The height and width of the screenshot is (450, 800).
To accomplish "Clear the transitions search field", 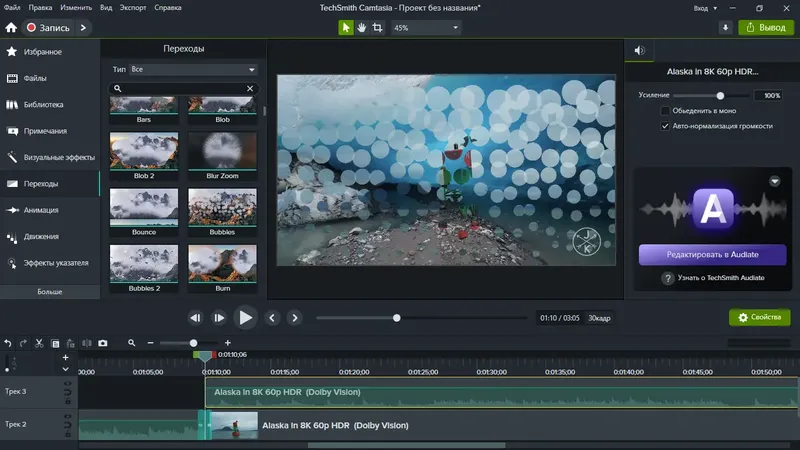I will (x=250, y=88).
